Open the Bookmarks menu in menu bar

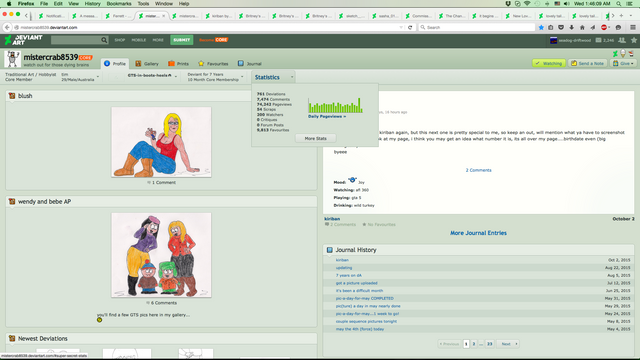(119, 4)
